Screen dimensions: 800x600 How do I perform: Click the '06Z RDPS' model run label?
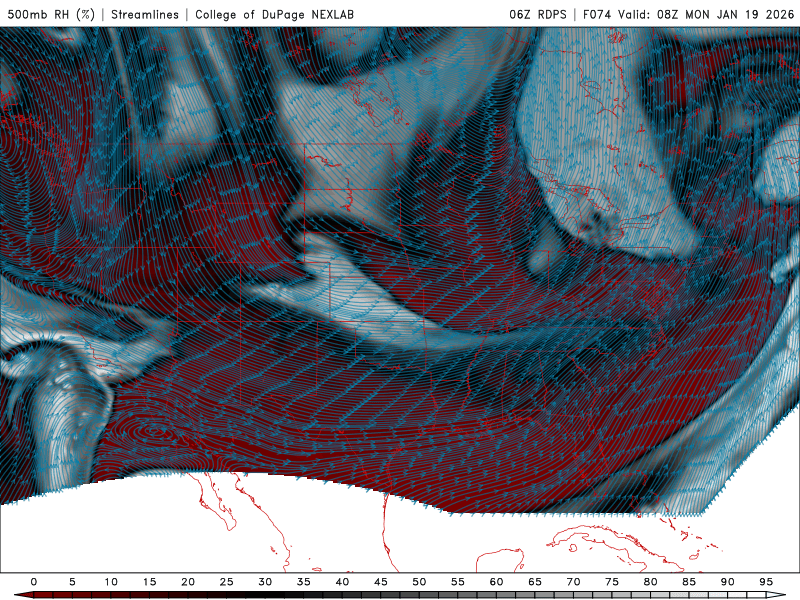point(538,14)
